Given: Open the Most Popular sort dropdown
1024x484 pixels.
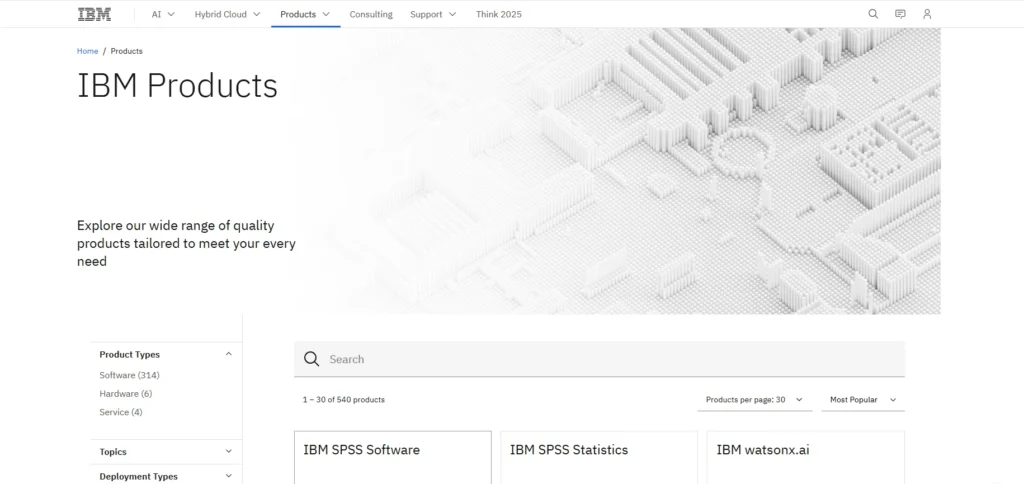Looking at the screenshot, I should coord(863,400).
